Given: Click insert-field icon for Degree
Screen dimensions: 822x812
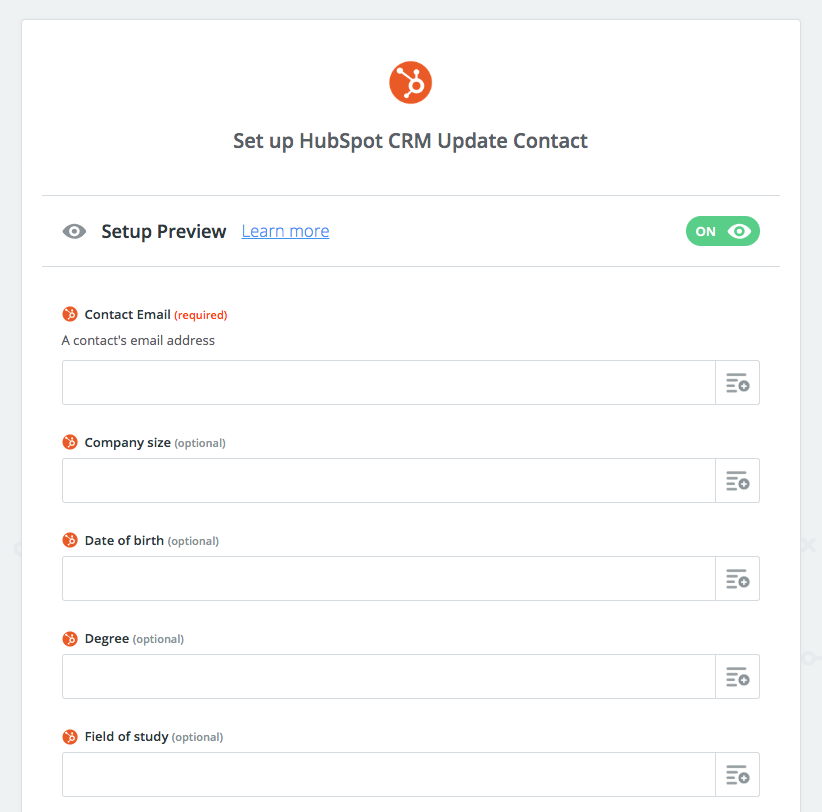Looking at the screenshot, I should pyautogui.click(x=738, y=677).
